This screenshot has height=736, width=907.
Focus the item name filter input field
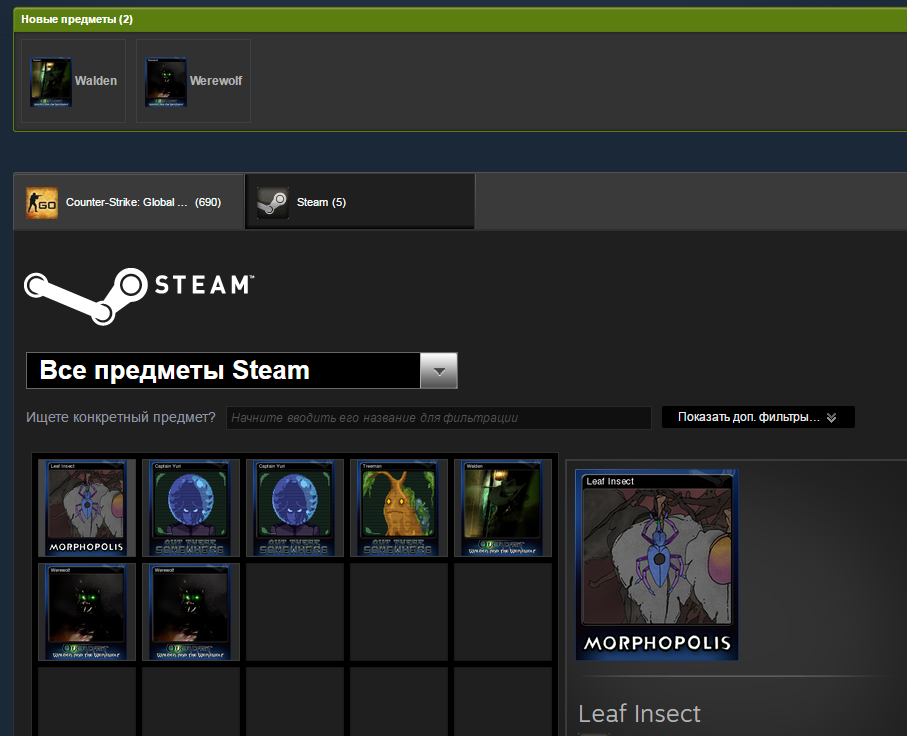[438, 418]
